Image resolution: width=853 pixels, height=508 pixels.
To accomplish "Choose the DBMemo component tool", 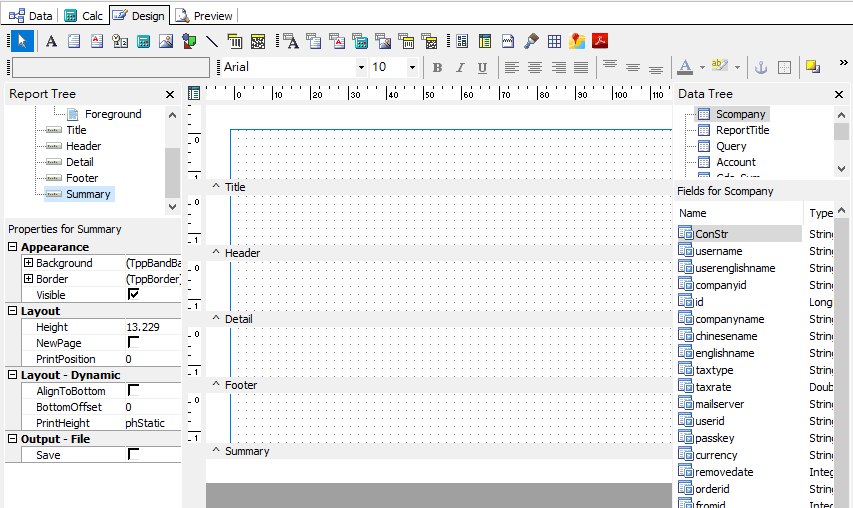I will coord(314,41).
